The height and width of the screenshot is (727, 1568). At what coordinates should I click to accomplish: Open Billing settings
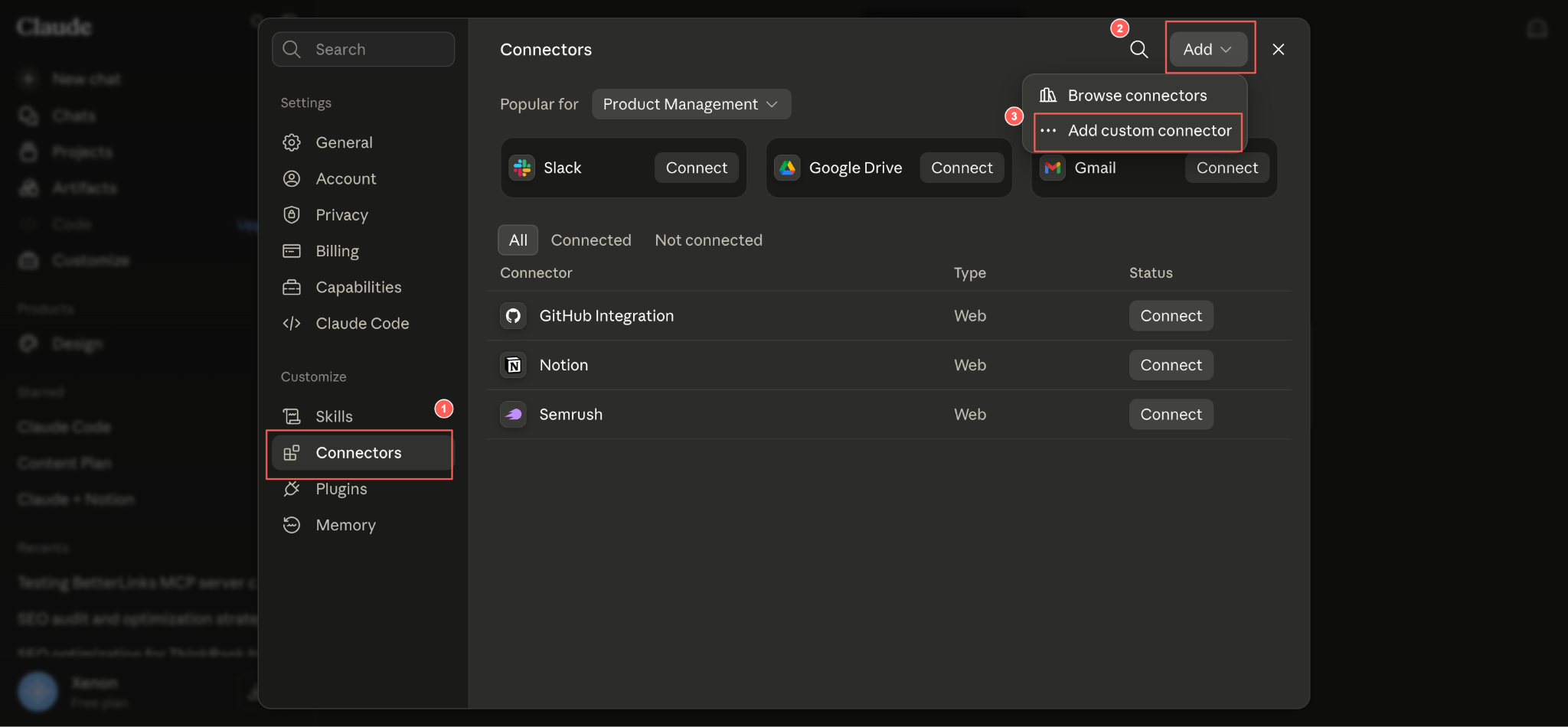tap(362, 251)
